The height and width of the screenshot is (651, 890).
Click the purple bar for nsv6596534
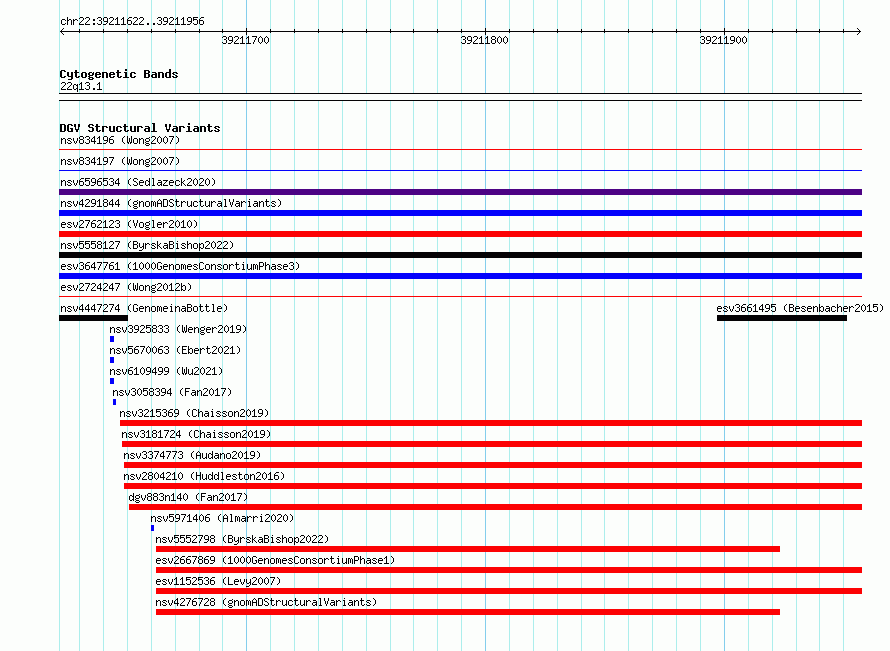[x=460, y=192]
